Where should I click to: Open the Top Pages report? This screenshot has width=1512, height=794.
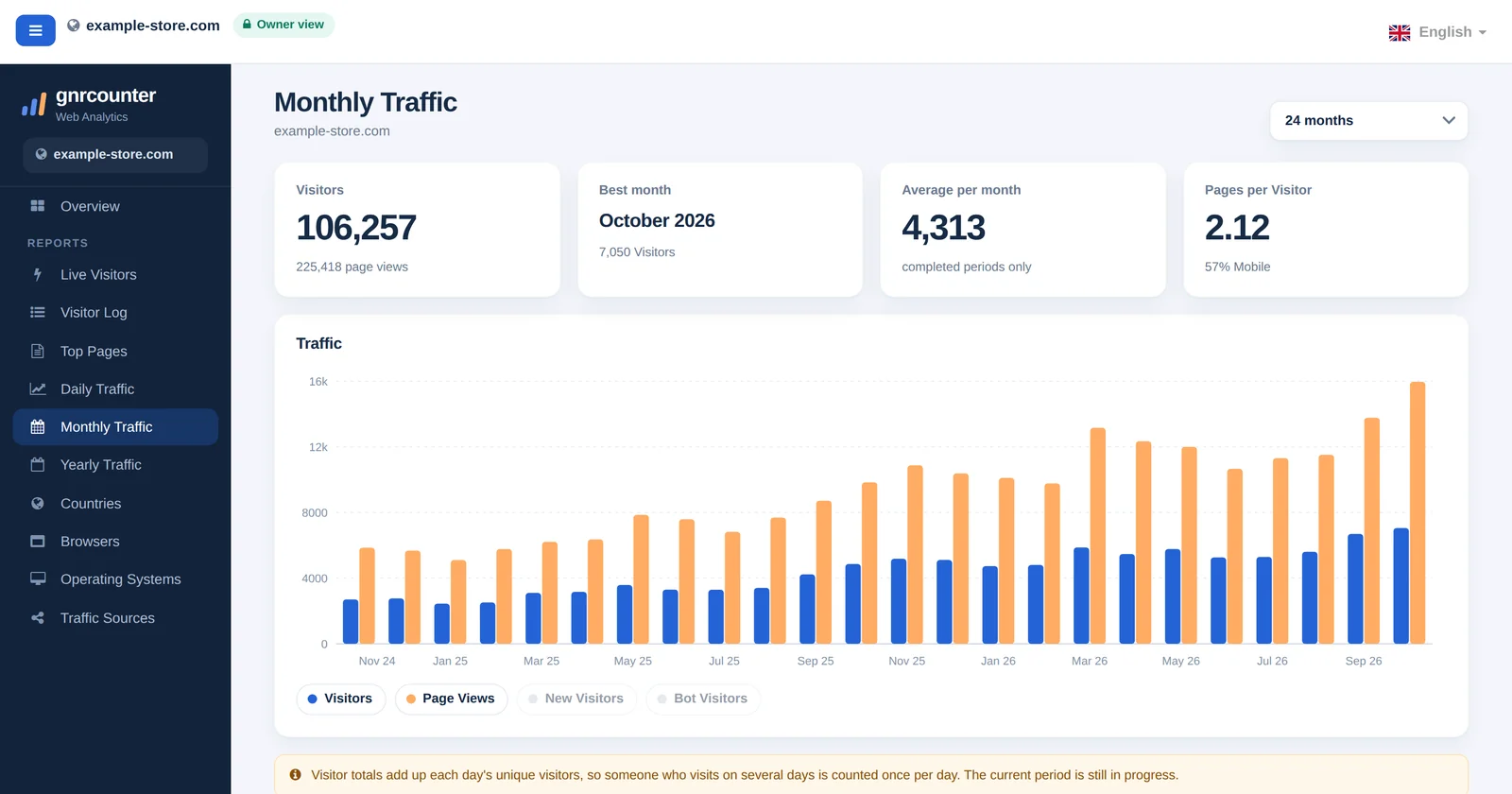[x=115, y=351]
